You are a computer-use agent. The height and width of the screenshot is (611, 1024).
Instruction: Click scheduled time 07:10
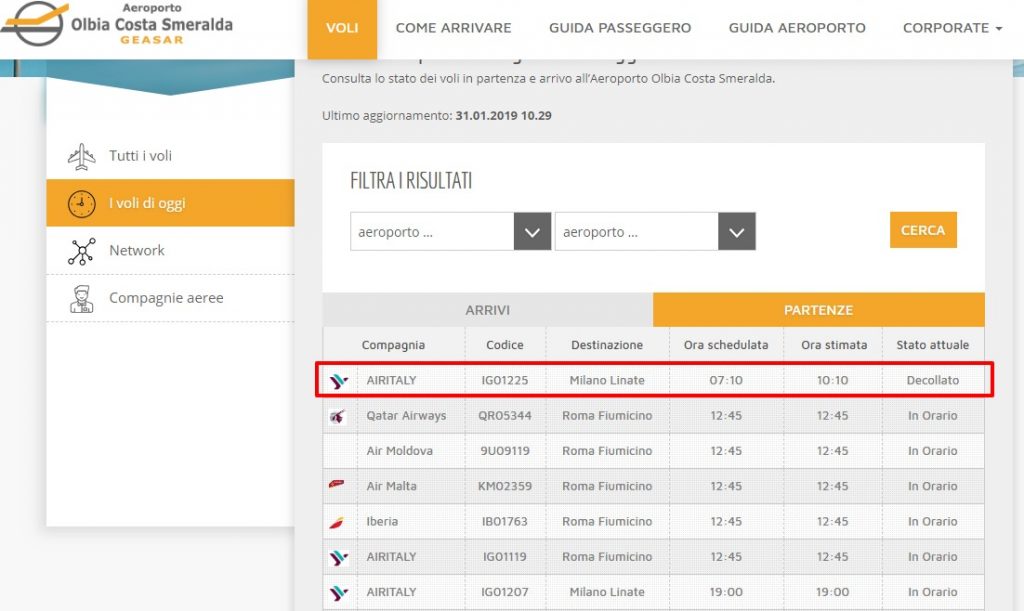pos(726,381)
